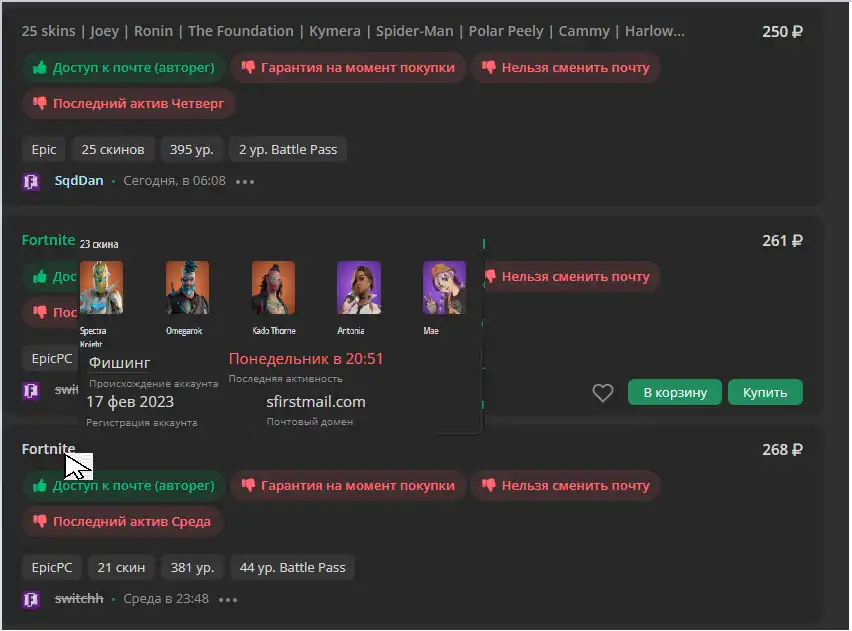852x631 pixels.
Task: Click the 268 ₽ price
Action: [782, 450]
